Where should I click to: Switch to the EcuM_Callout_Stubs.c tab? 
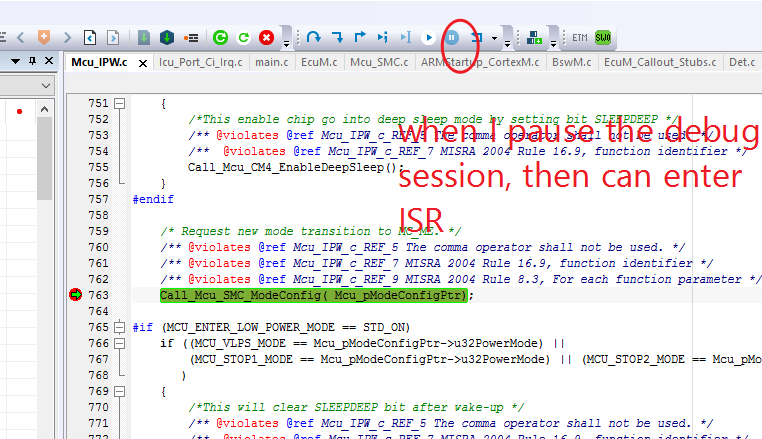coord(660,62)
